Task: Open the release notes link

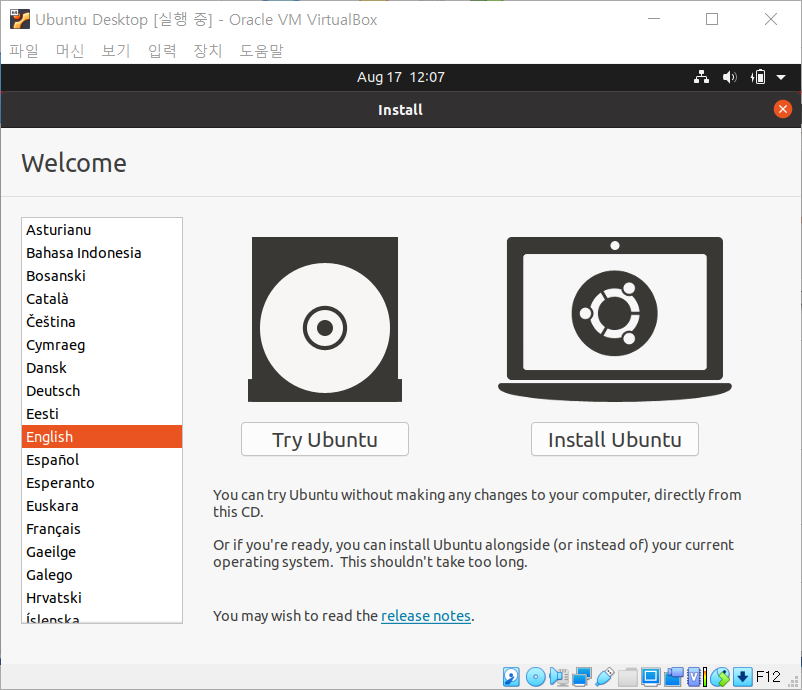Action: pos(426,616)
